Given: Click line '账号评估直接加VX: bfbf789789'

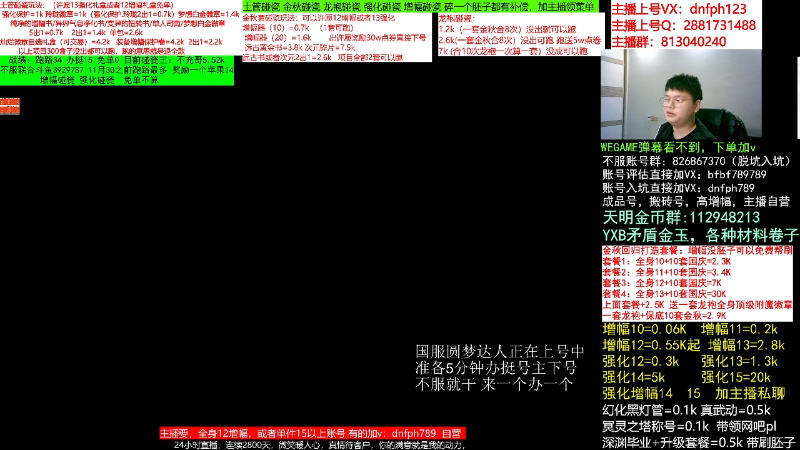Looking at the screenshot, I should [684, 174].
